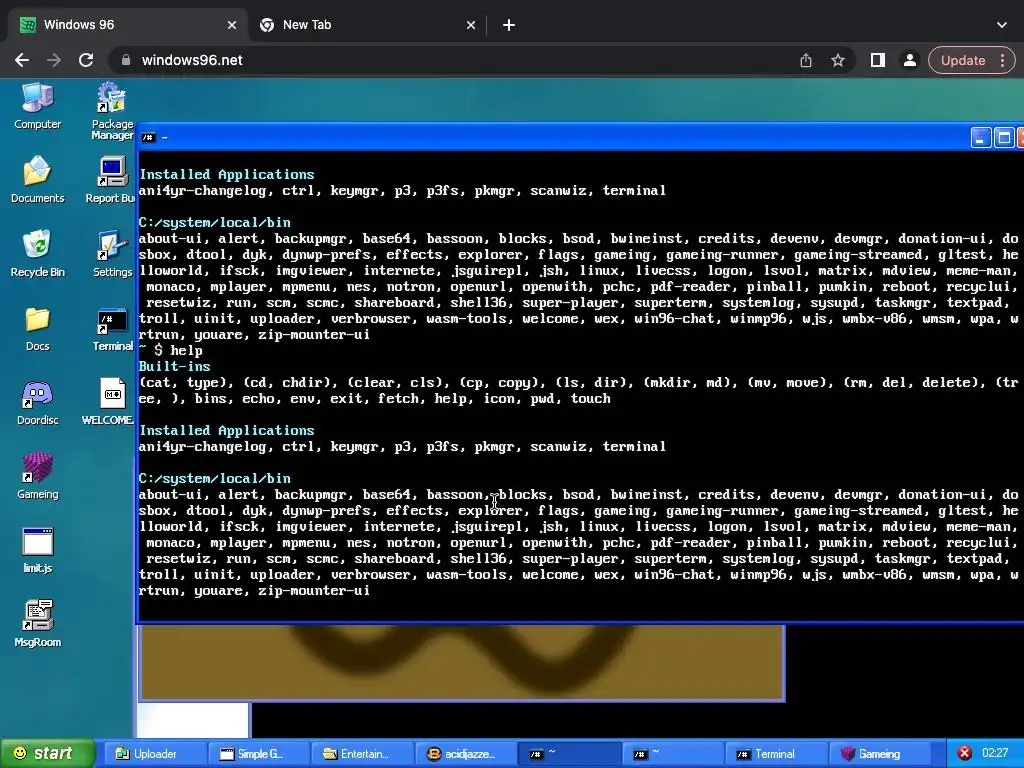Screen dimensions: 1024x768
Task: Open the Chrome three-dot menu
Action: pos(1002,60)
